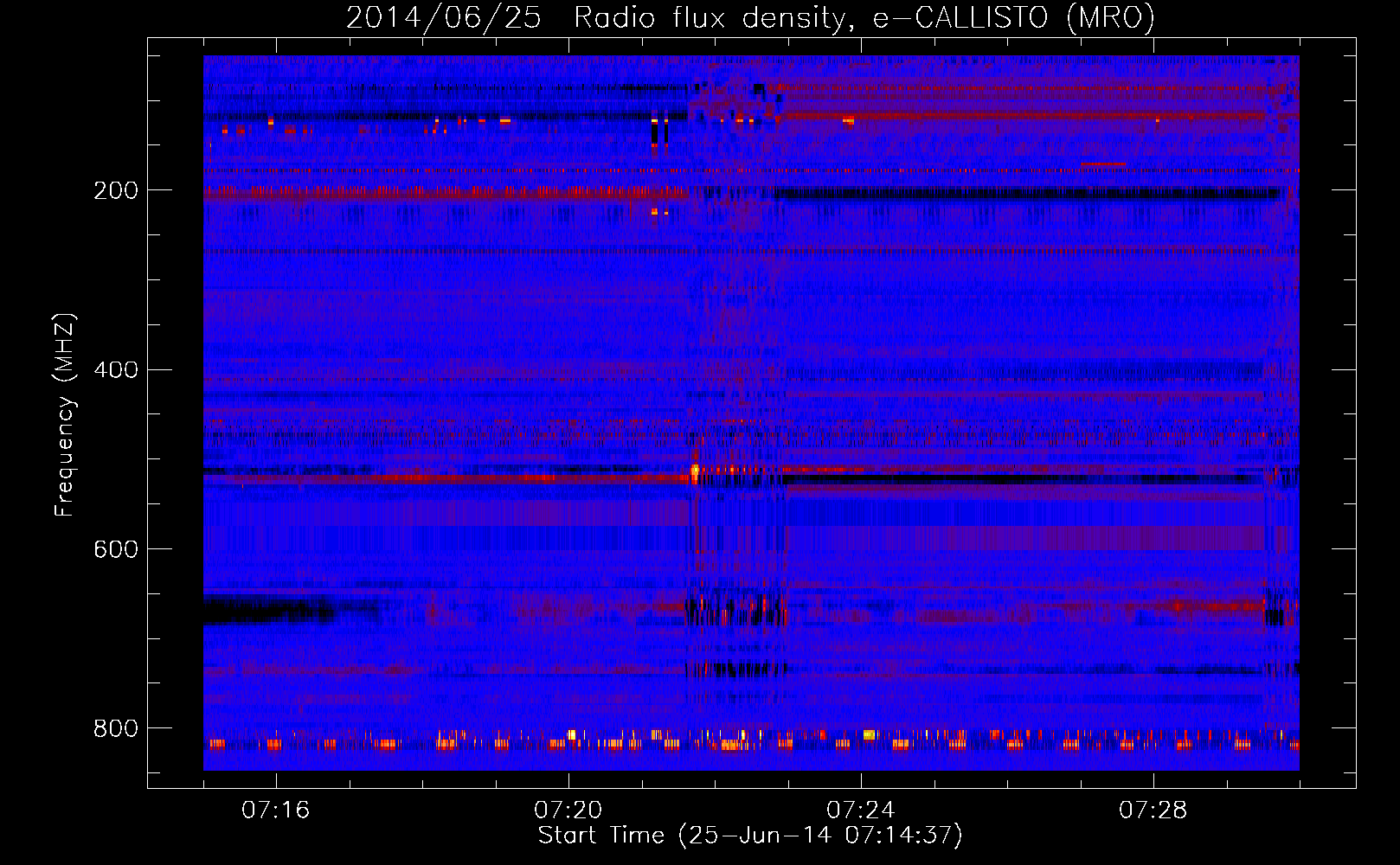This screenshot has height=865, width=1400.
Task: Click the 07:20 time tick label
Action: coord(568,811)
